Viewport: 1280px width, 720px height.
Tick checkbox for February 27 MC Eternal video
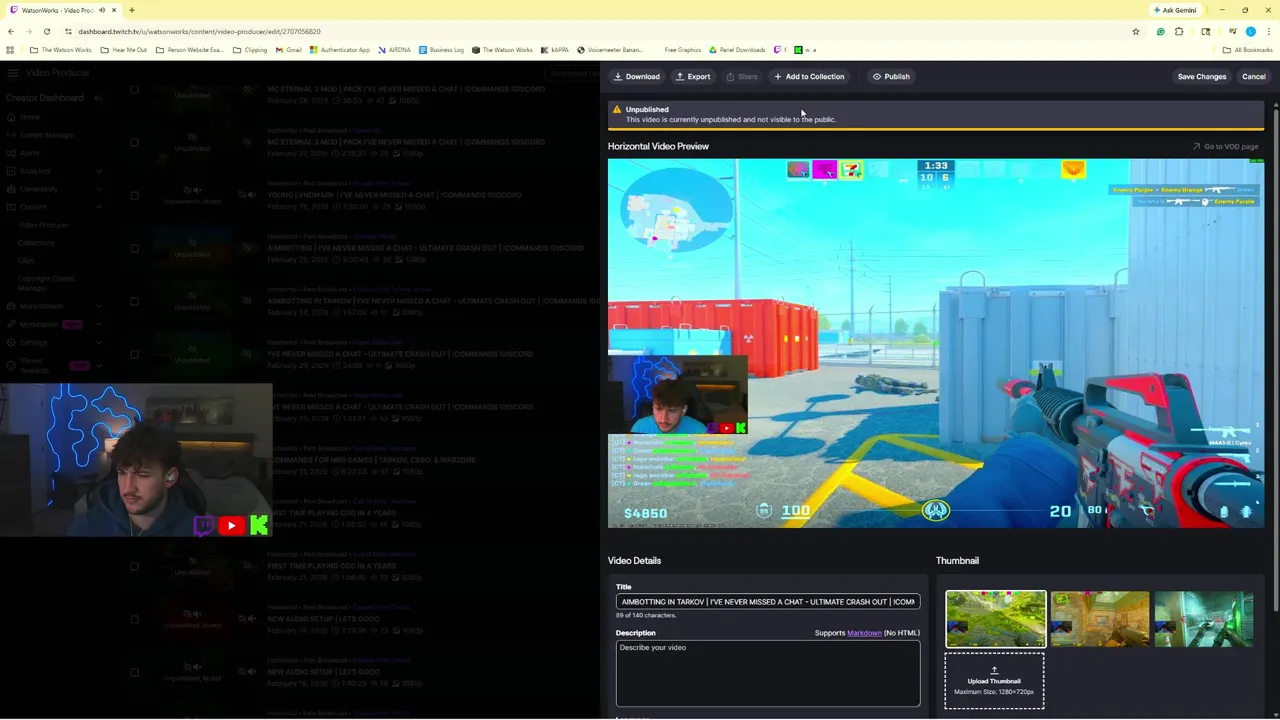tap(134, 142)
